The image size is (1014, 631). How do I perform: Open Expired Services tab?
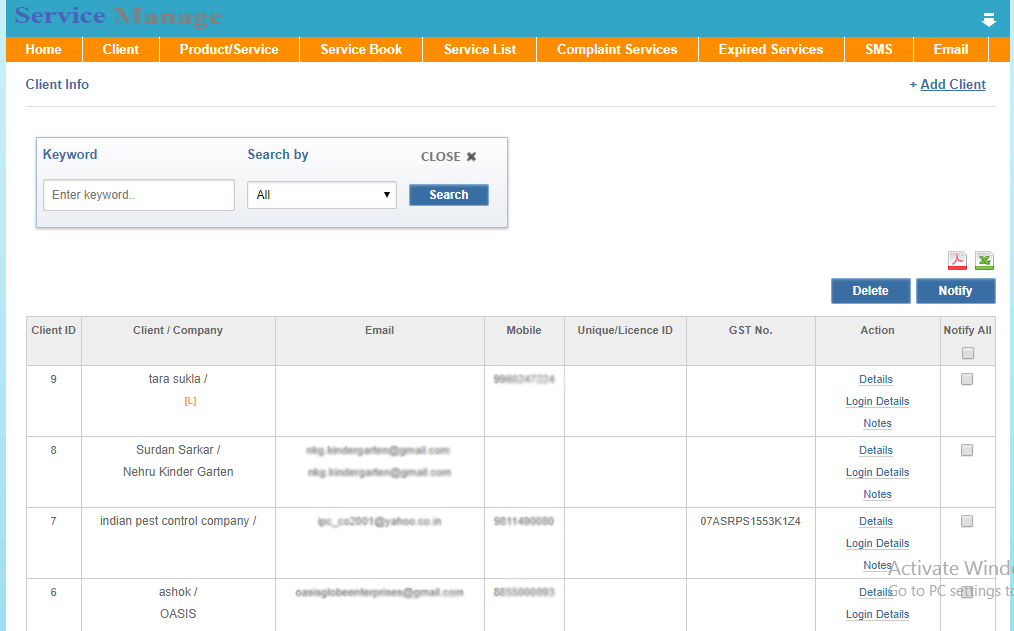tap(770, 49)
